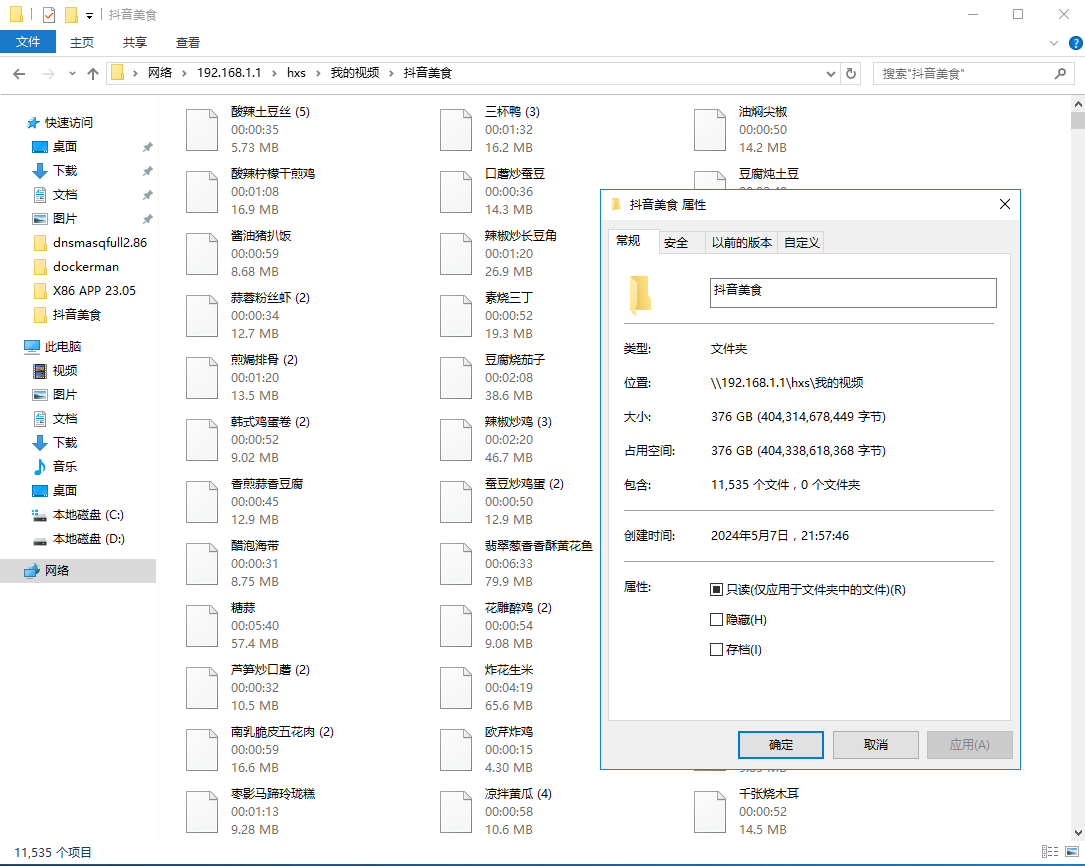
Task: Expand chevron after 网络 in address bar
Action: click(184, 73)
